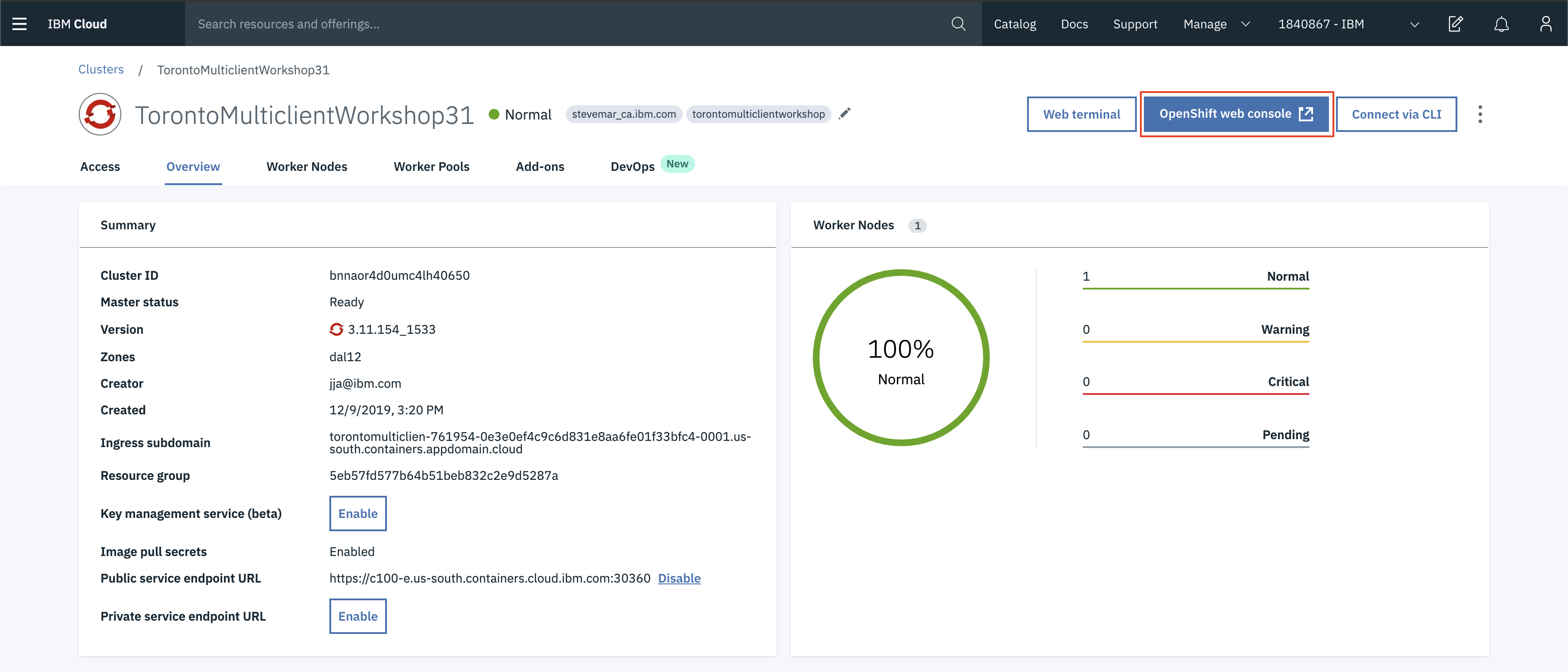Switch to the Add-ons tab
The image size is (1568, 672).
click(540, 166)
